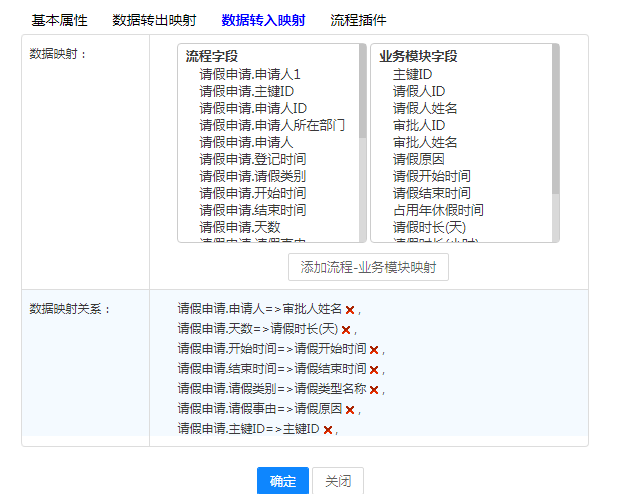Click the 添加流程-业务模块映射 button
This screenshot has height=494, width=617.
pos(368,268)
